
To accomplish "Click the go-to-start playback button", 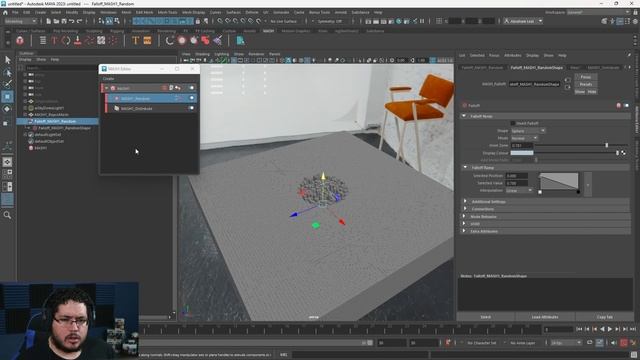I will point(579,329).
